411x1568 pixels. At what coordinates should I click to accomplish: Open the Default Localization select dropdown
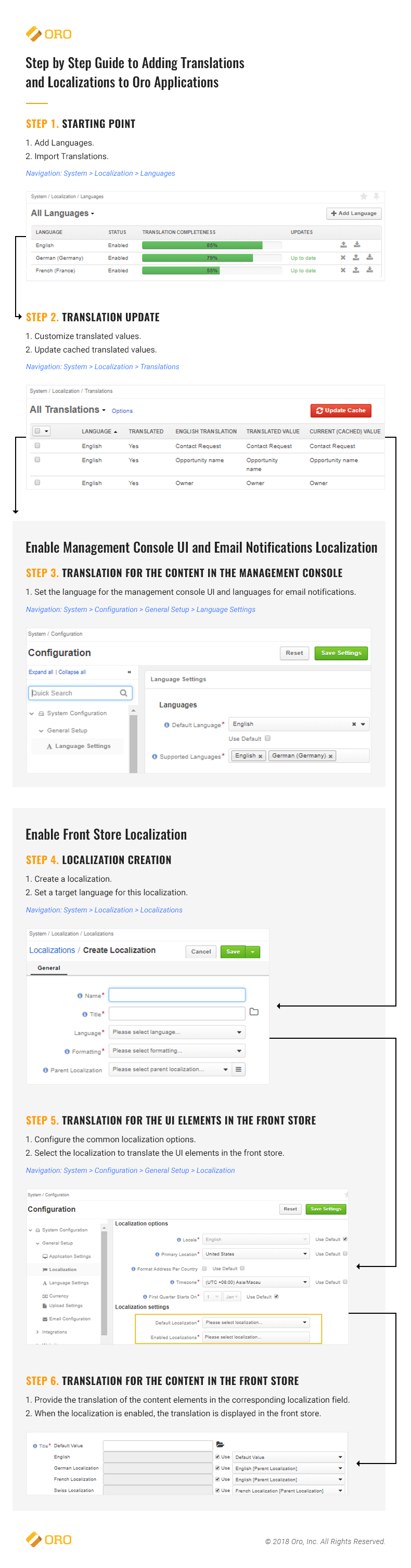tap(256, 1322)
